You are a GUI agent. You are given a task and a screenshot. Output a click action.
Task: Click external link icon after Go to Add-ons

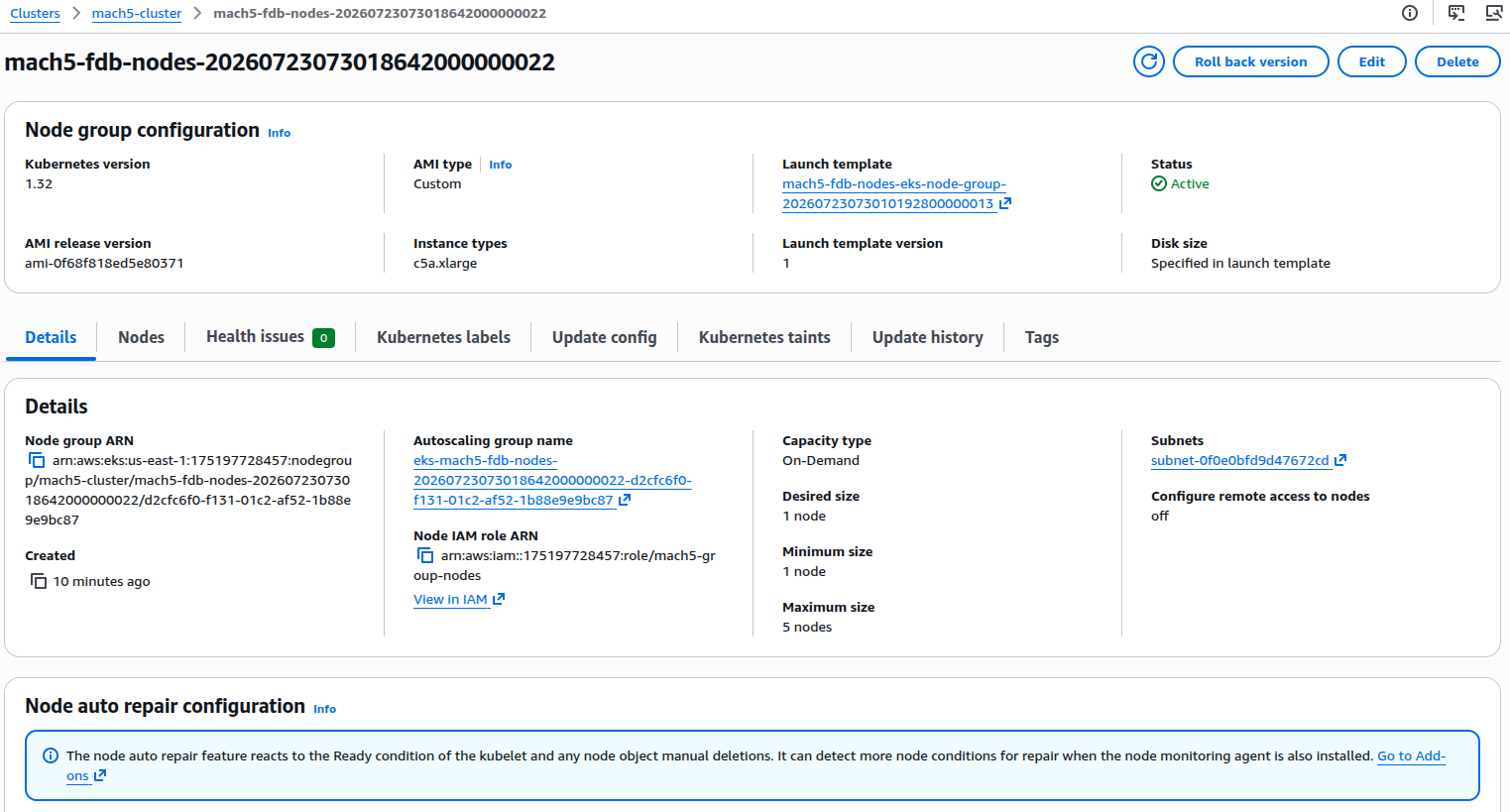tap(100, 775)
